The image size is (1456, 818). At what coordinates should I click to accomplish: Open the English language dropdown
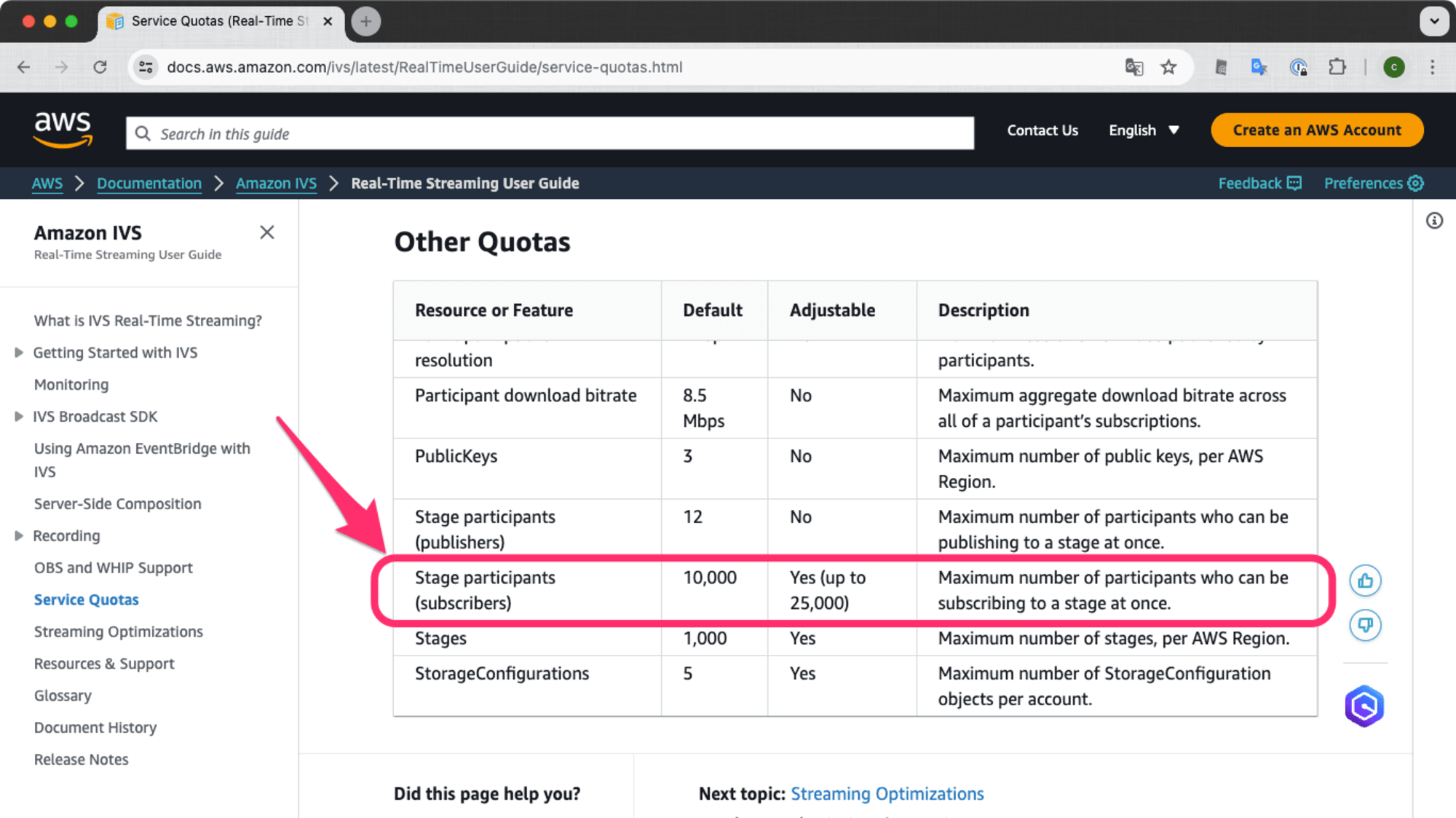click(x=1144, y=130)
